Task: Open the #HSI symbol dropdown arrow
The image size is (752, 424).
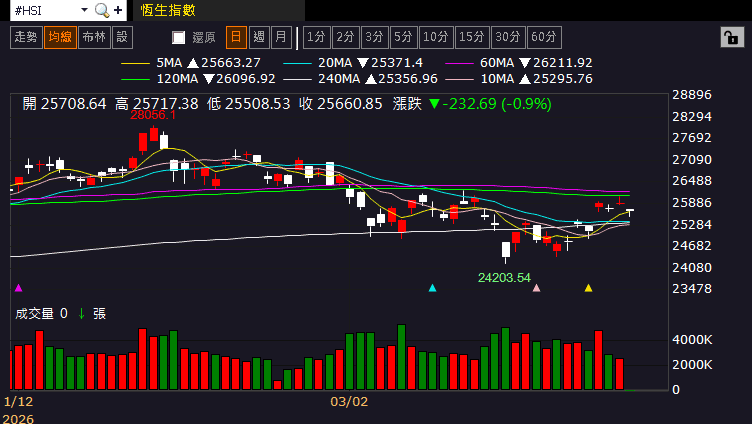Action: tap(84, 10)
